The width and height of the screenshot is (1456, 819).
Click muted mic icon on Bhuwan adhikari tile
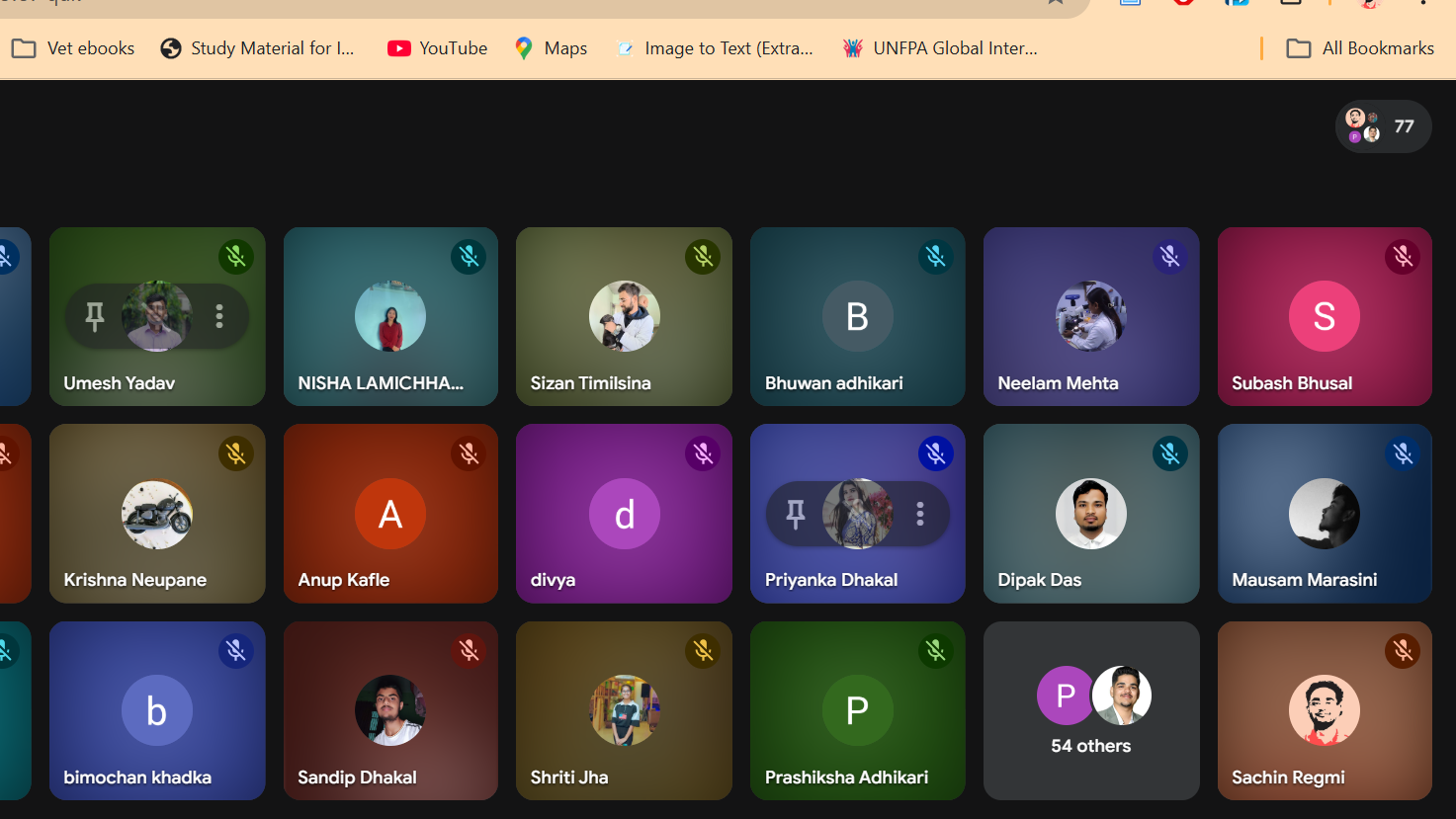pyautogui.click(x=936, y=257)
